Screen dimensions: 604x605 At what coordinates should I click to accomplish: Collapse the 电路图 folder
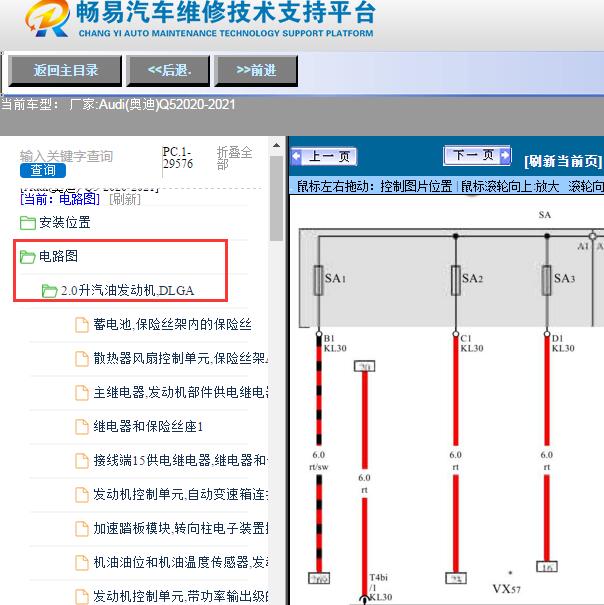click(58, 256)
